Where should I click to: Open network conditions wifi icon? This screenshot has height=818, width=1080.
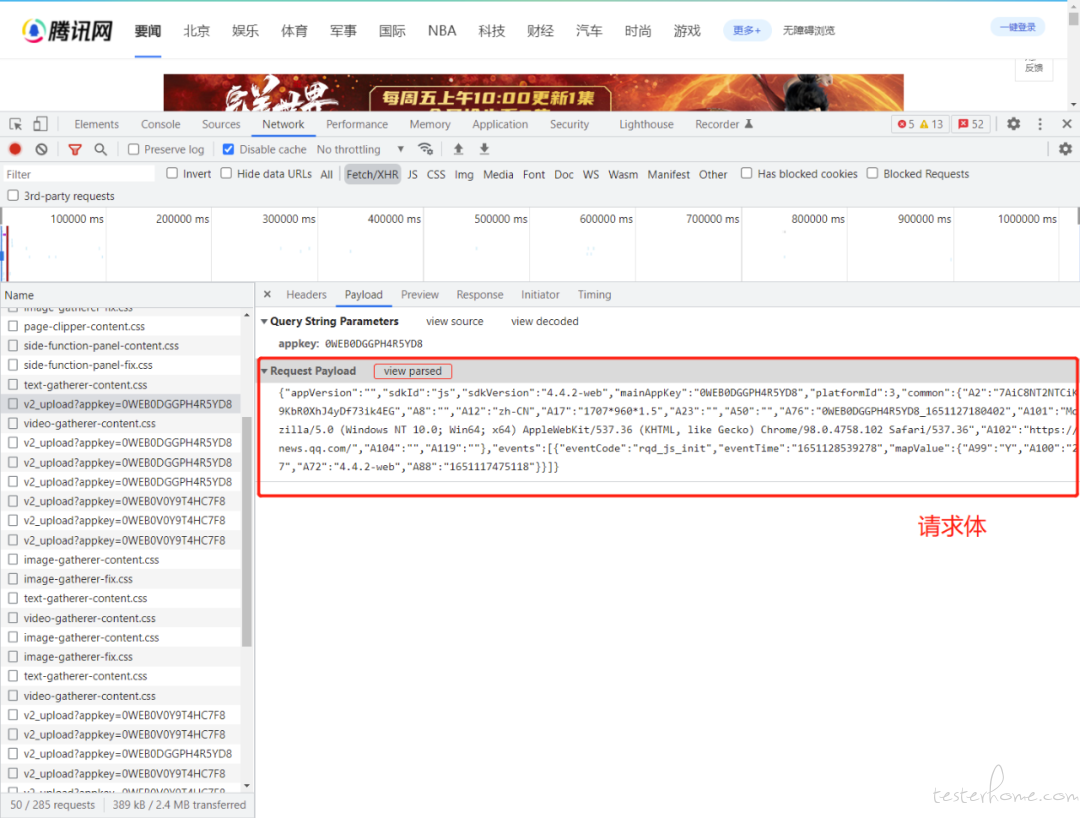click(x=426, y=149)
